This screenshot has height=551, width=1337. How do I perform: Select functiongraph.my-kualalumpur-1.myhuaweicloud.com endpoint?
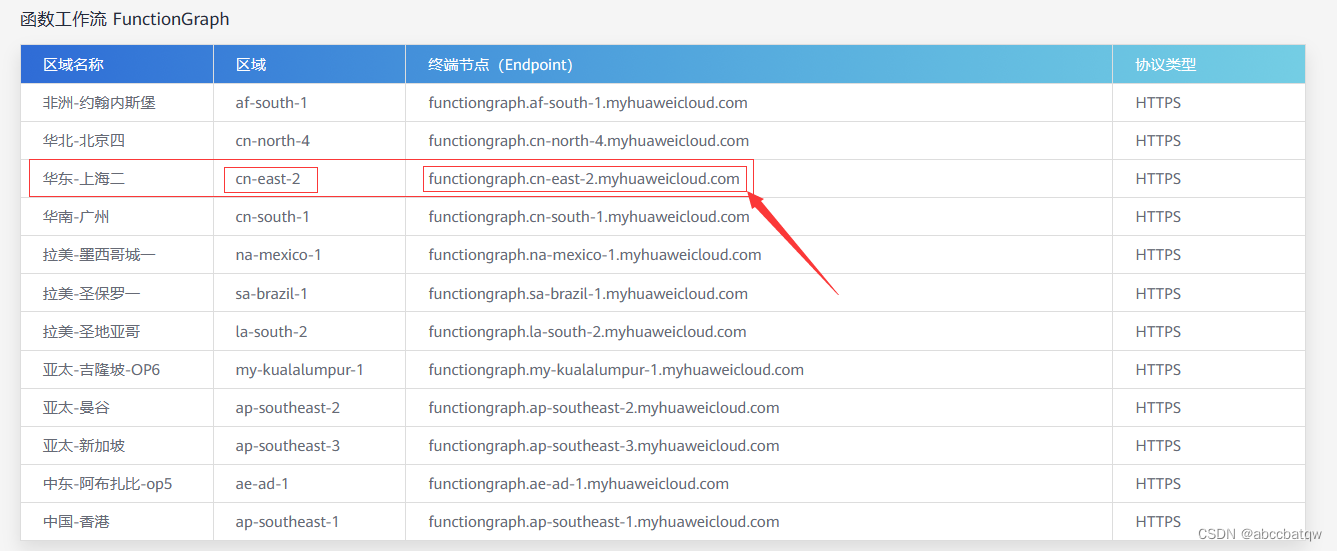click(616, 370)
